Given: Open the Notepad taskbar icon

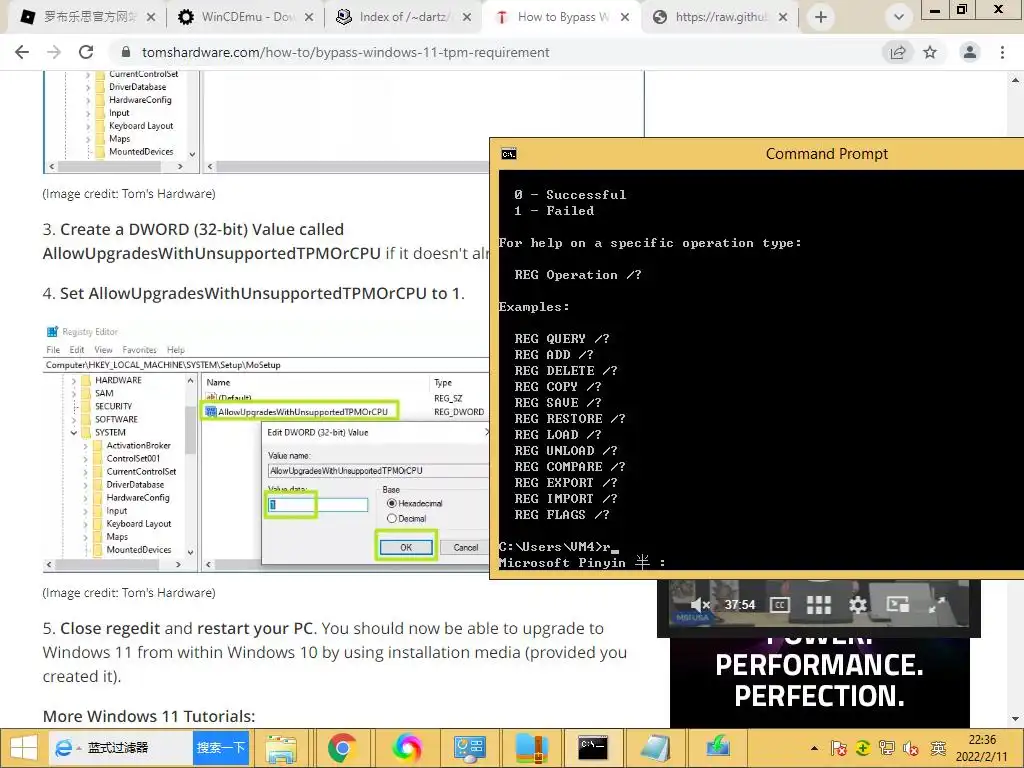Looking at the screenshot, I should [655, 748].
